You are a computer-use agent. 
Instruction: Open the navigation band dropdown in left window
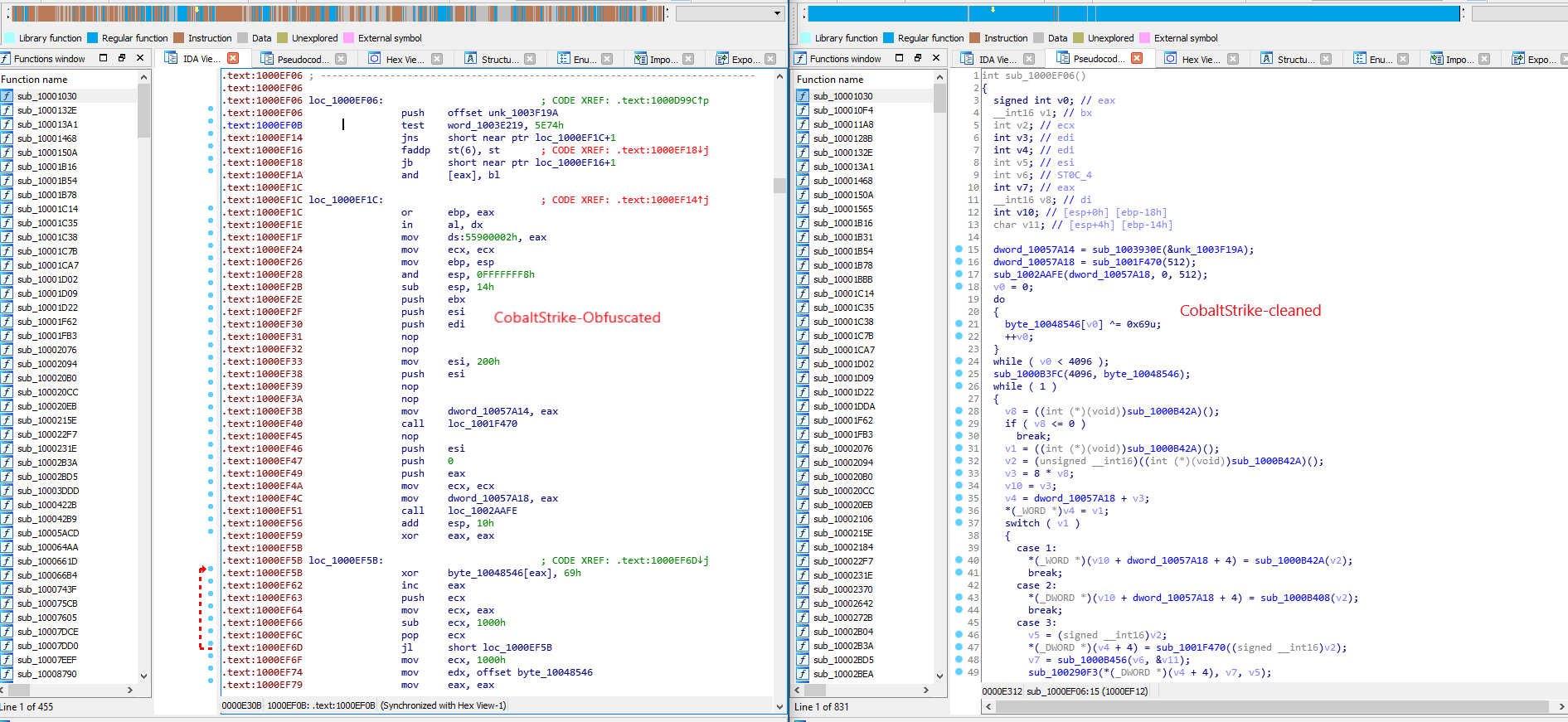777,13
